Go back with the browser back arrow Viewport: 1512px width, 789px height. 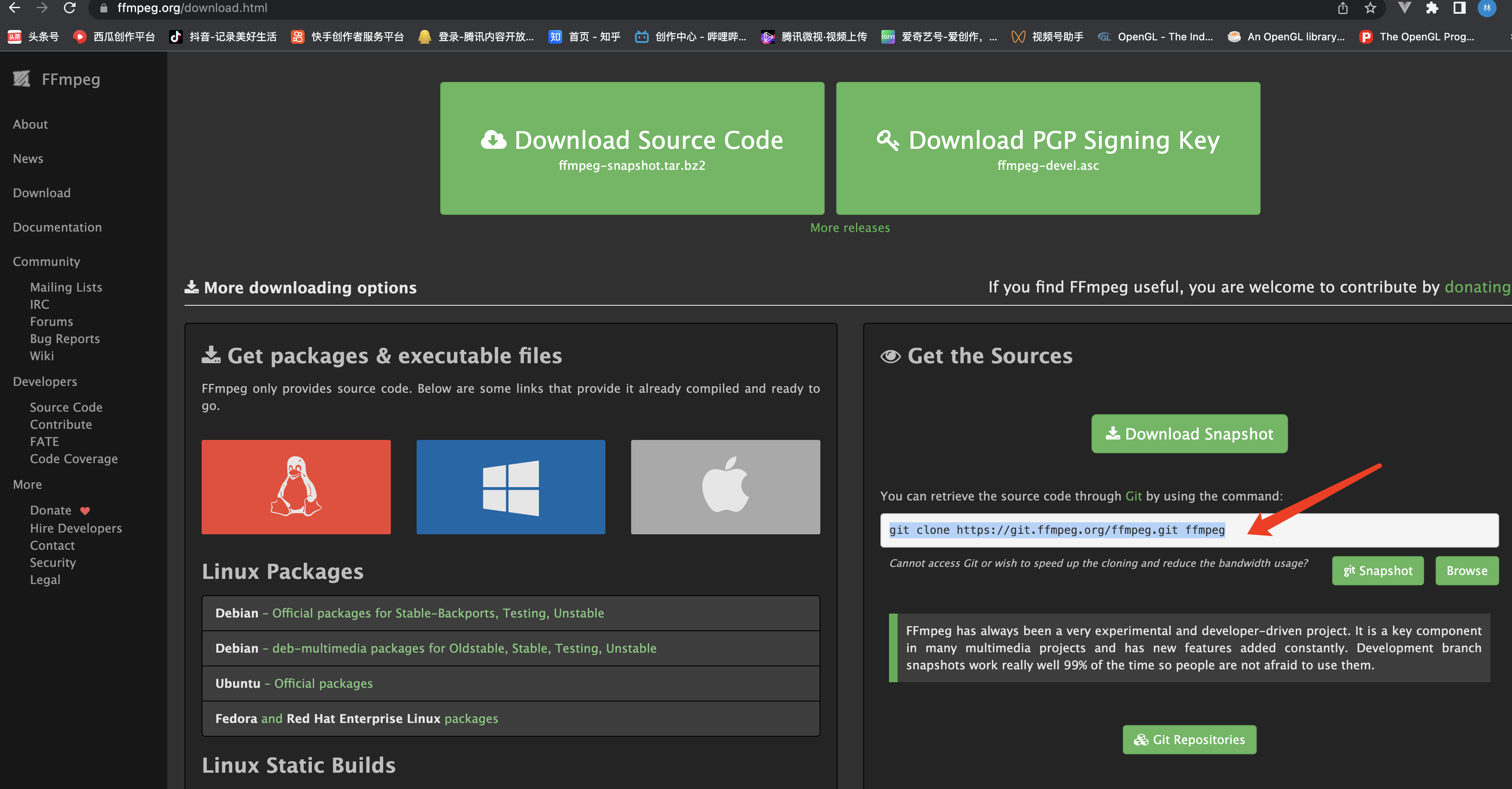pos(15,8)
